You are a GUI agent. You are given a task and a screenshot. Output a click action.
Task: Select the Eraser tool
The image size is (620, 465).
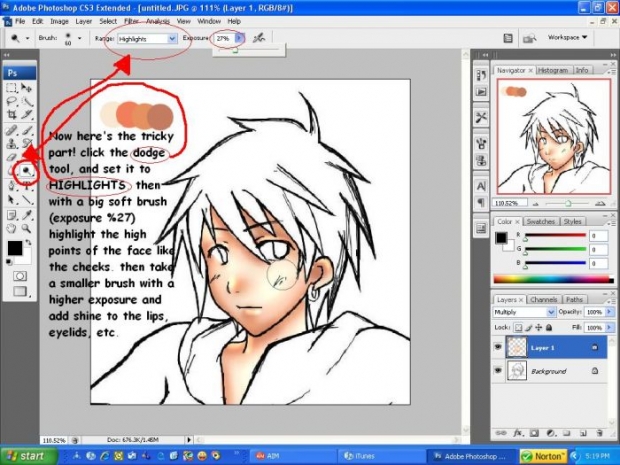12,157
